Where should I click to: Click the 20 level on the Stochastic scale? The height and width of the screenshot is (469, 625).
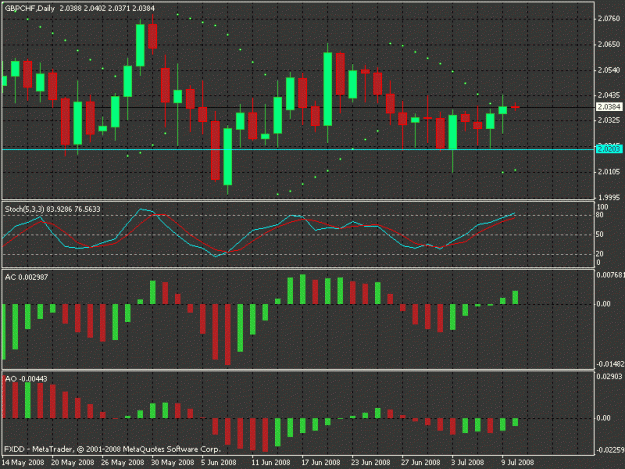(600, 254)
